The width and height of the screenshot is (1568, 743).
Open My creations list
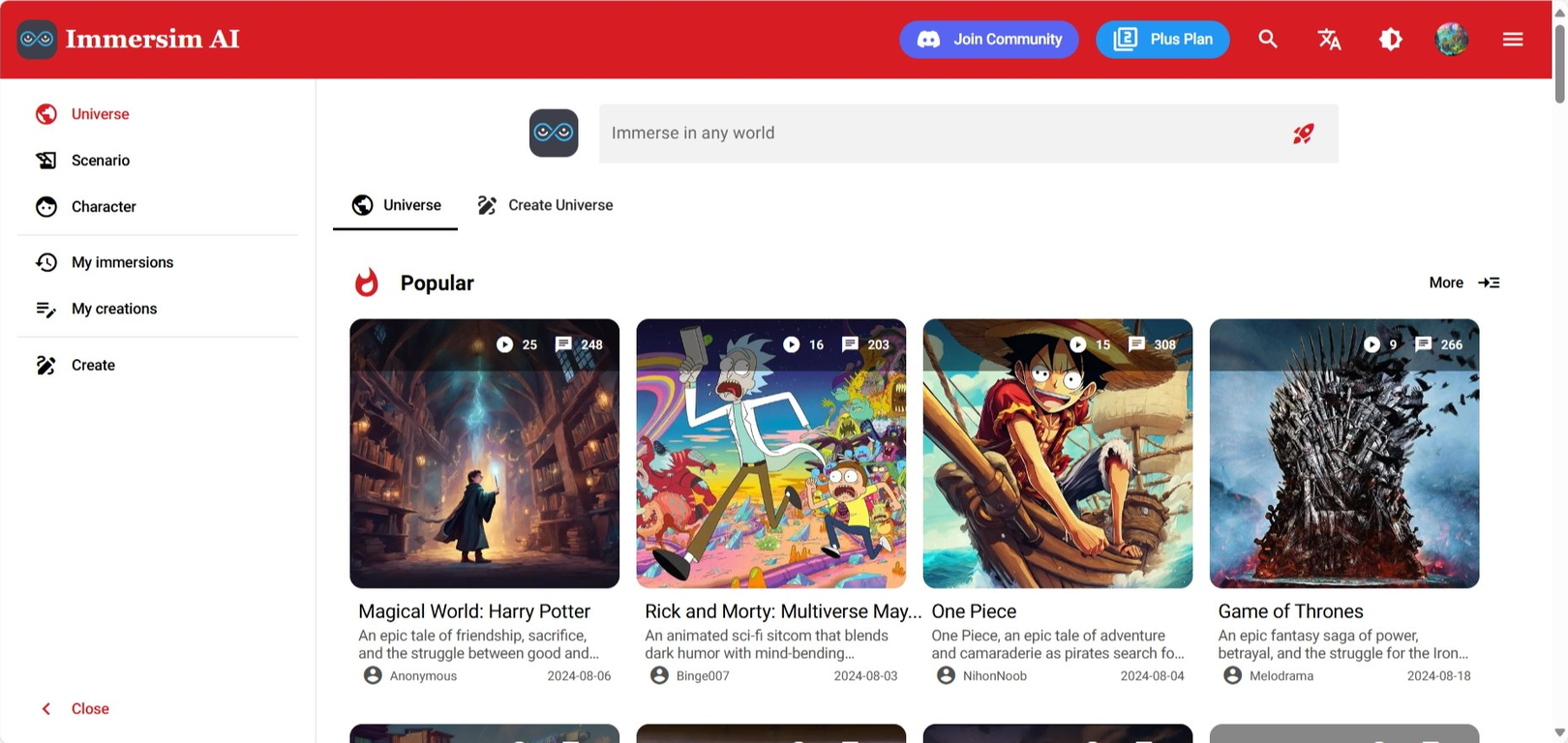(113, 309)
